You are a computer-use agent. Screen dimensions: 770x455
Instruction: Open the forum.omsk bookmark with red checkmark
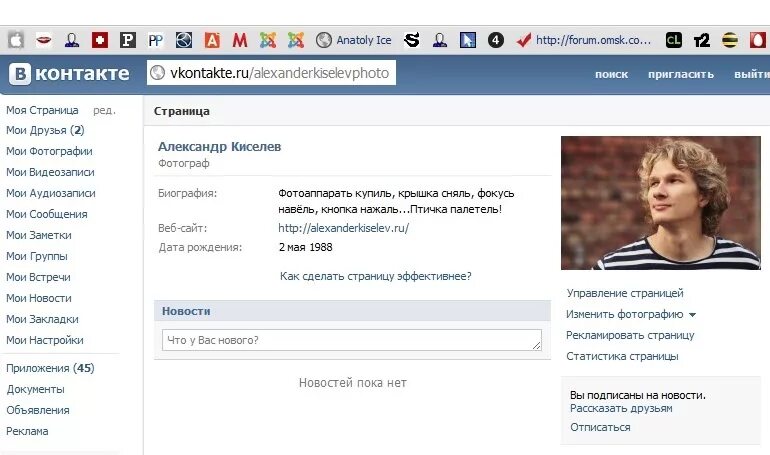tap(584, 40)
